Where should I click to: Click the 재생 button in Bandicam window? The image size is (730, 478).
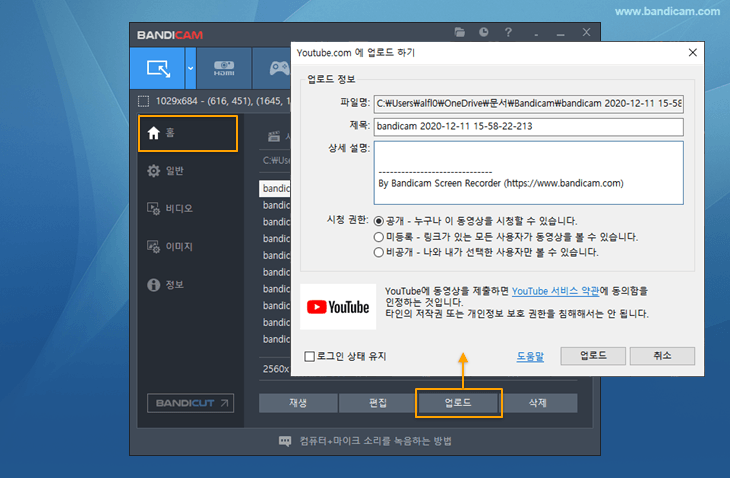(x=298, y=403)
